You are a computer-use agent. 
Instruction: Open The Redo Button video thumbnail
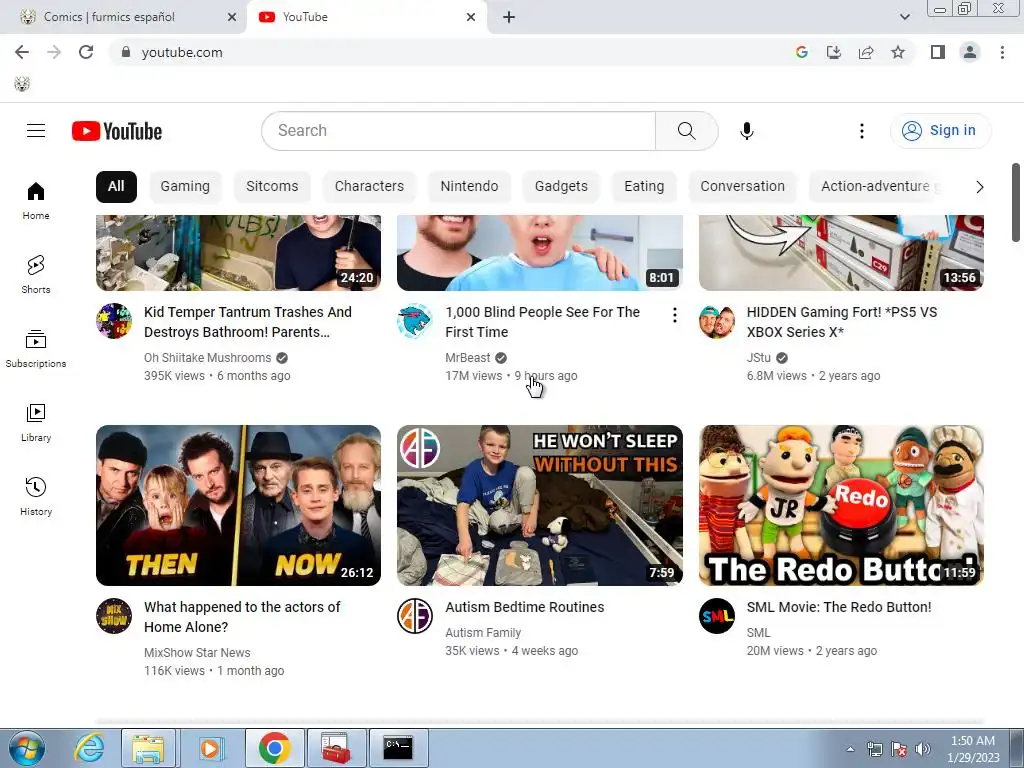click(x=841, y=505)
